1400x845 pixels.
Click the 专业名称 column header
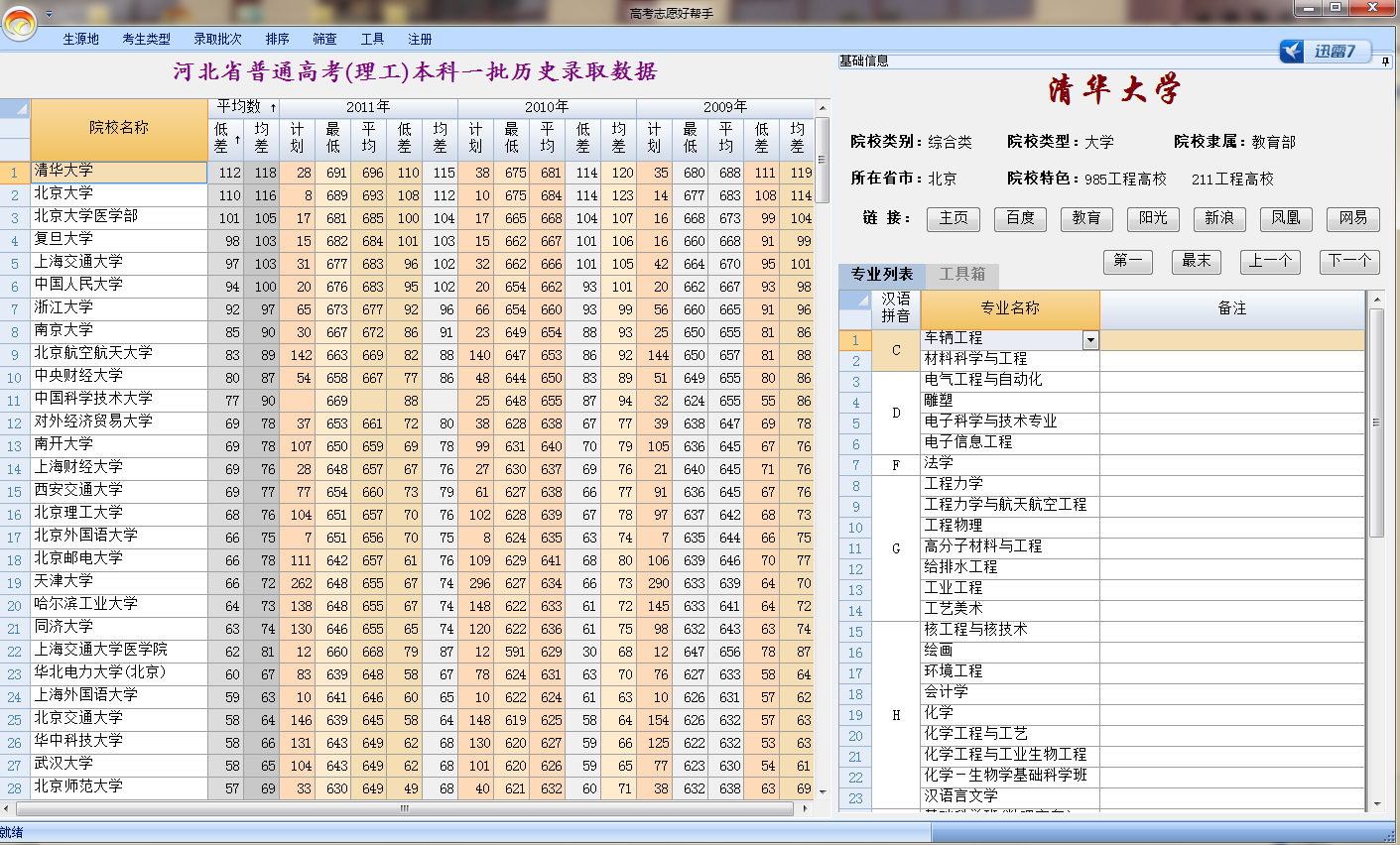pos(1010,308)
